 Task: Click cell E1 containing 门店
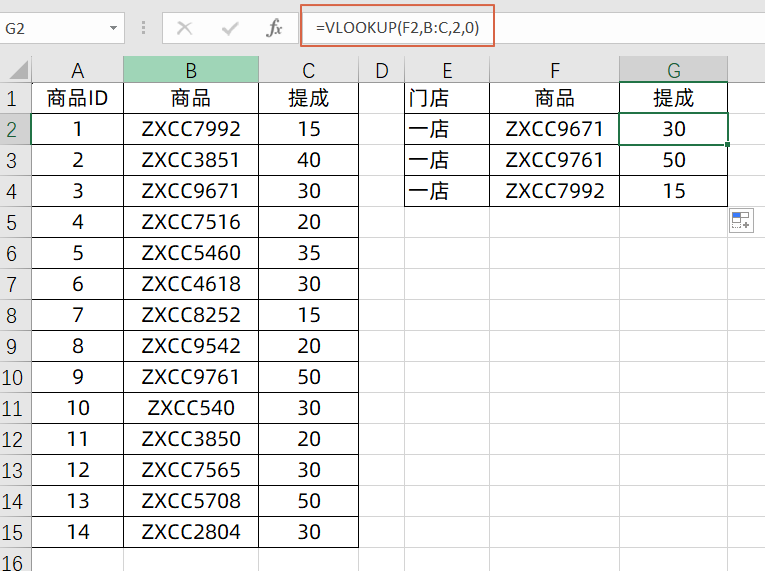tap(447, 98)
